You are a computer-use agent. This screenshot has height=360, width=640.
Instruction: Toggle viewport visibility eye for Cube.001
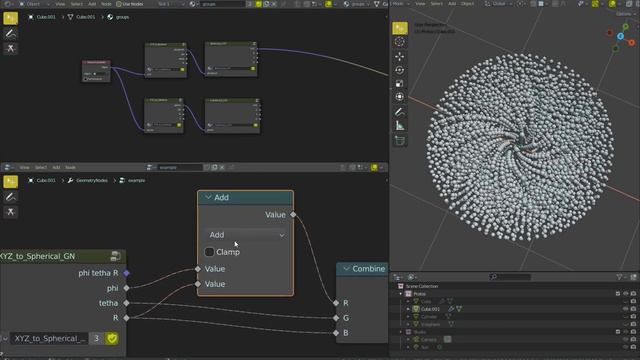click(x=625, y=309)
